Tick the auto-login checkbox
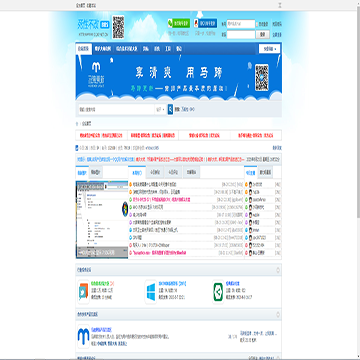This screenshot has height=360, width=360. tap(258, 24)
